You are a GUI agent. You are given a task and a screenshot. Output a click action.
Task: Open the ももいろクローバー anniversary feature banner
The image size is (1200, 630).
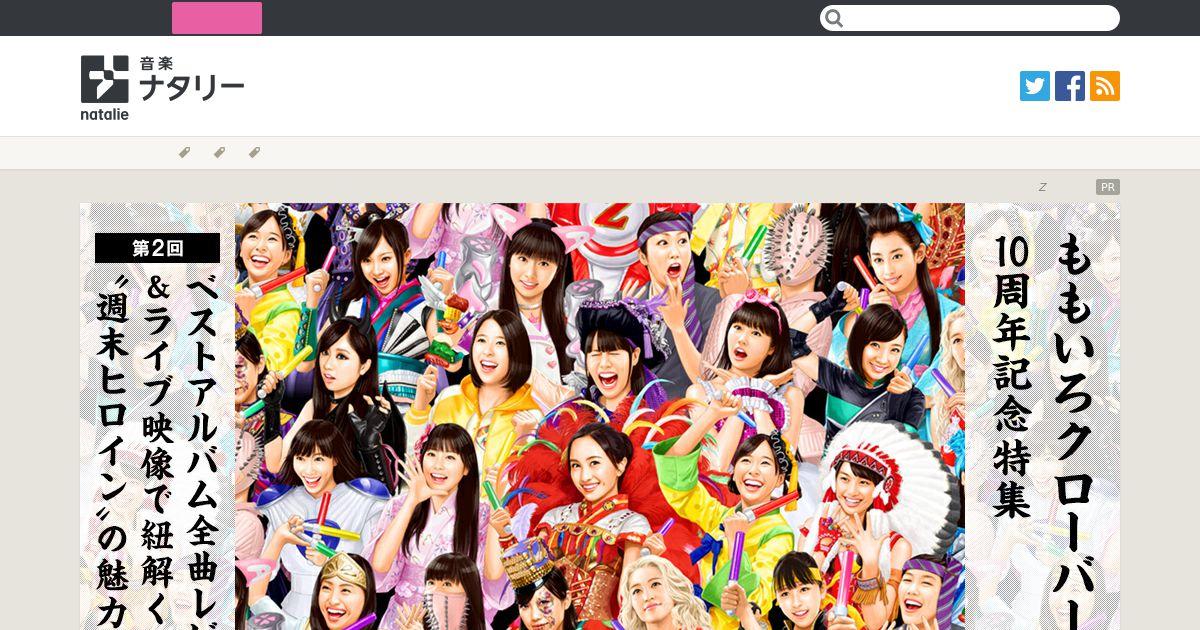(600, 416)
